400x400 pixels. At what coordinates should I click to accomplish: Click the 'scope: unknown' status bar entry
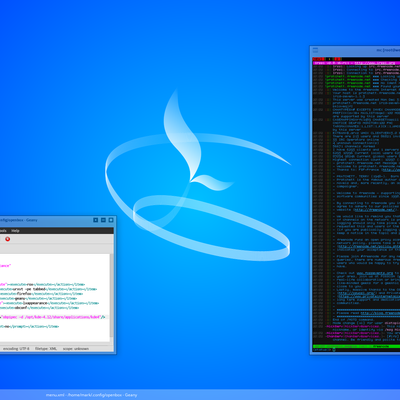[x=76, y=349]
